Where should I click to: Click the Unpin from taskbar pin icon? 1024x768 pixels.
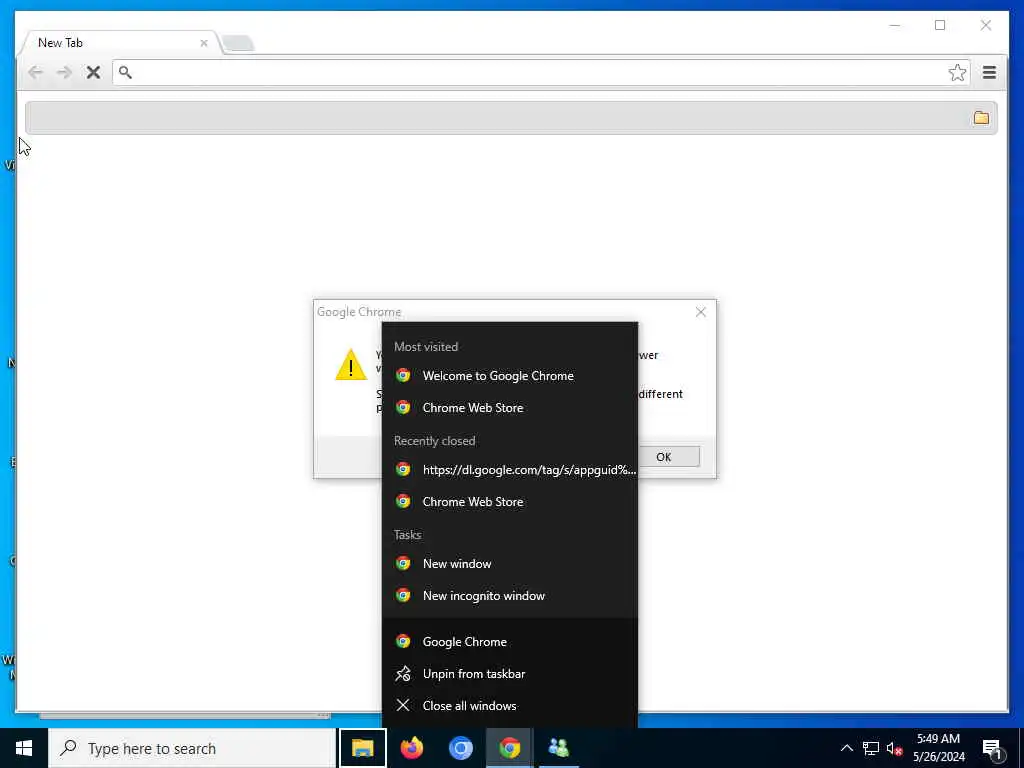point(403,673)
